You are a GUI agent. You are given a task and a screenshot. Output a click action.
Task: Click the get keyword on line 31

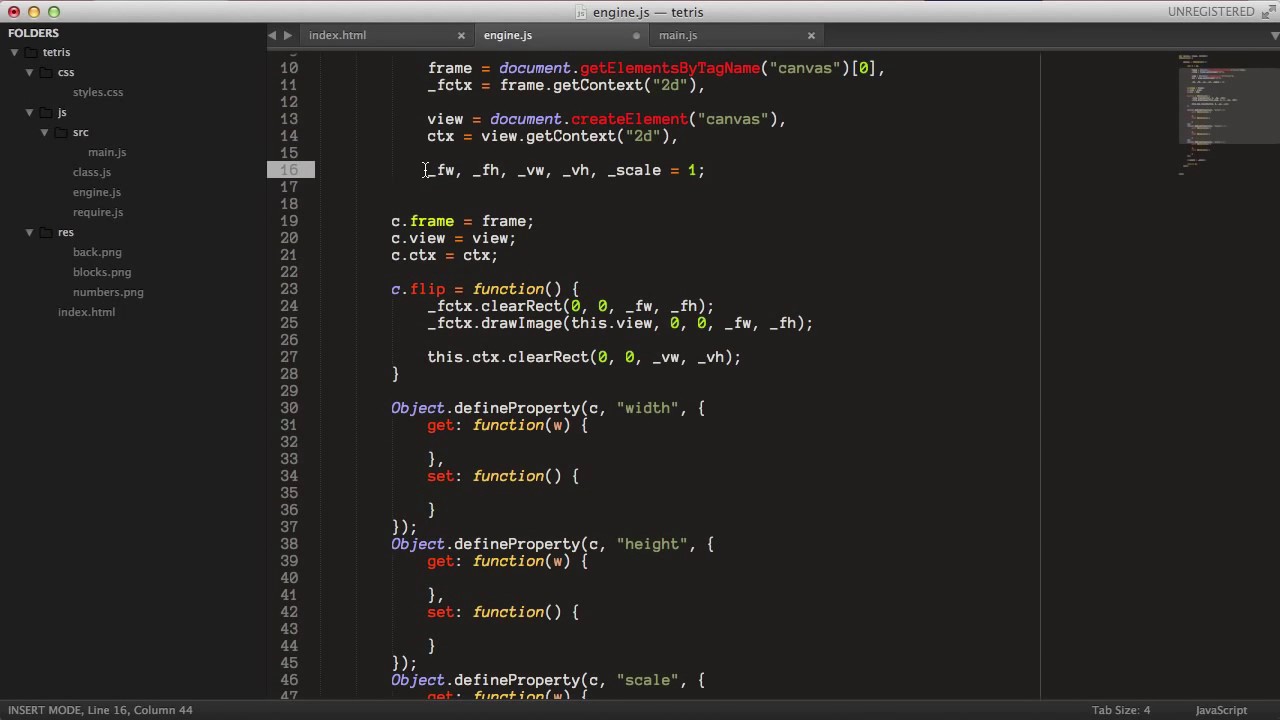(x=440, y=425)
